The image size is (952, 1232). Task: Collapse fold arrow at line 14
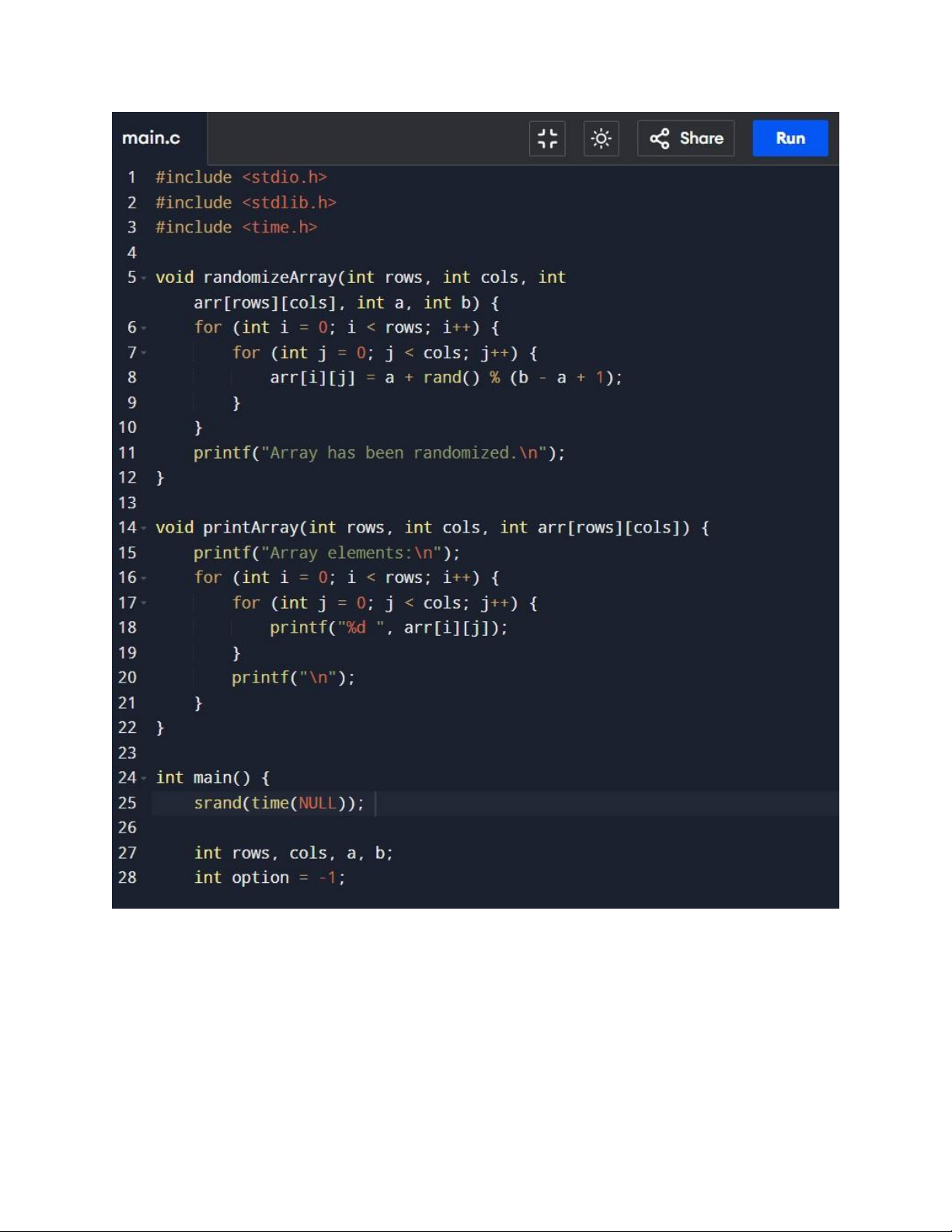[144, 529]
